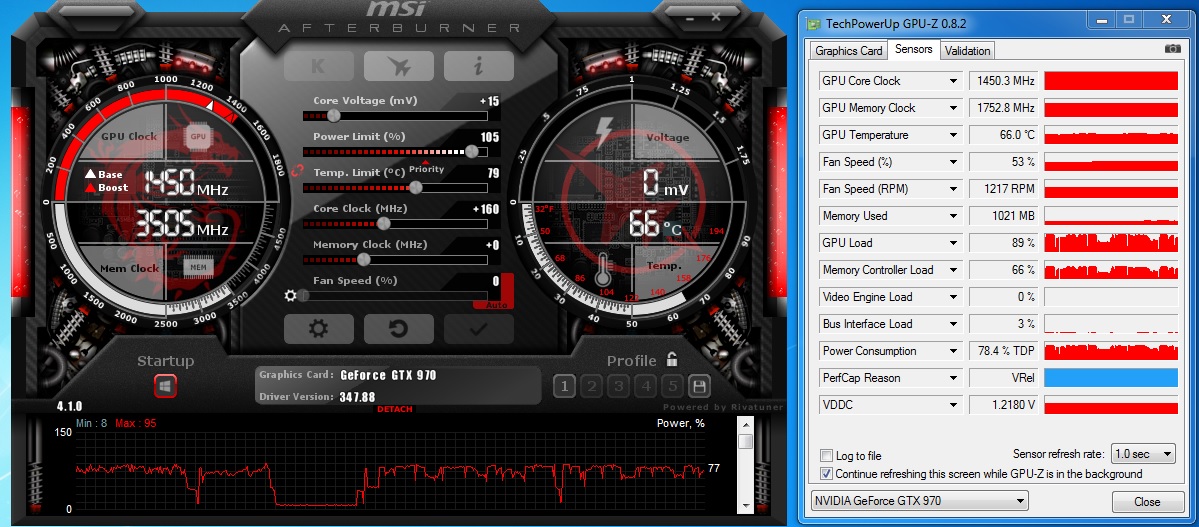Screen dimensions: 1199x527
Task: Open Sensor refresh rate 1.0 sec dropdown
Action: pyautogui.click(x=1143, y=454)
